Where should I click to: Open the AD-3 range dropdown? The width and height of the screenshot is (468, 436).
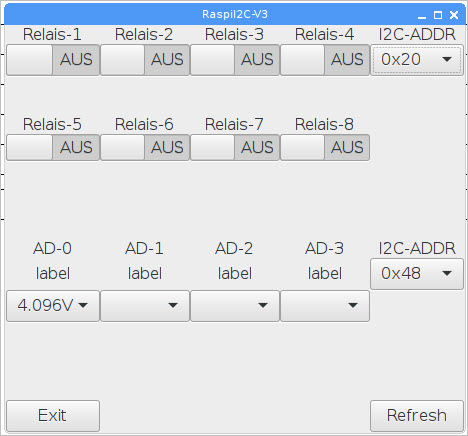pos(325,306)
